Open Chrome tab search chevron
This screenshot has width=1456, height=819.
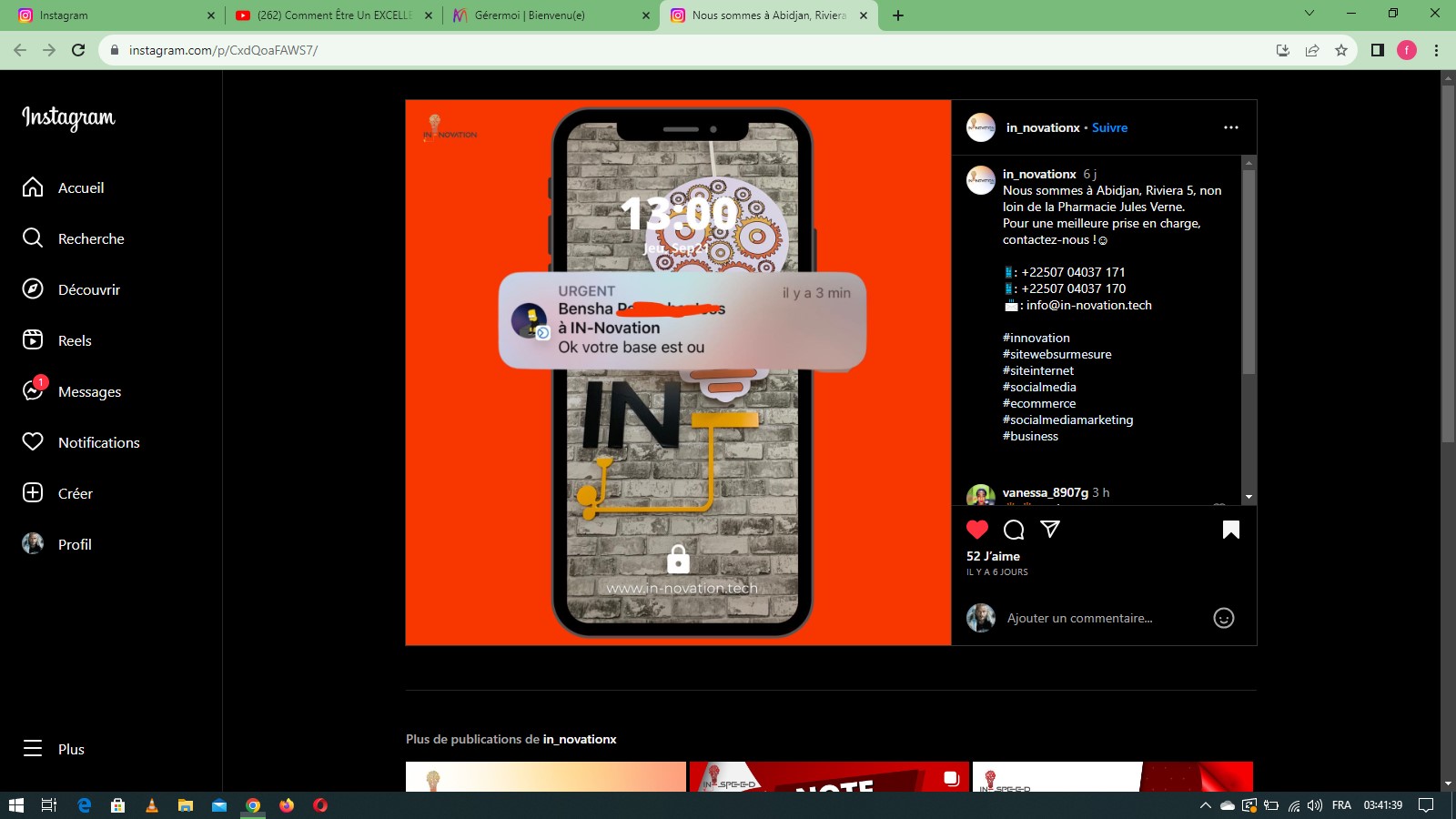(1309, 14)
